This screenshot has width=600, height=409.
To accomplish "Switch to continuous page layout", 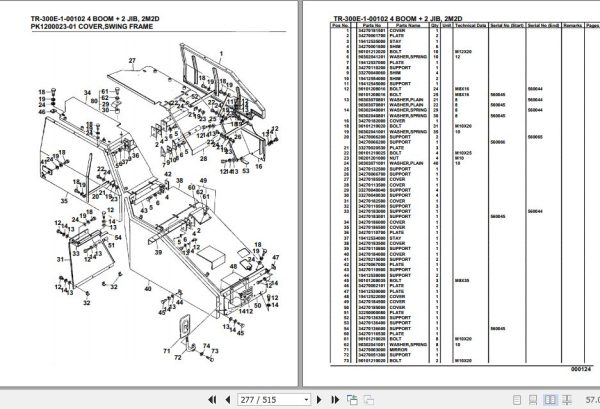I will [x=533, y=400].
